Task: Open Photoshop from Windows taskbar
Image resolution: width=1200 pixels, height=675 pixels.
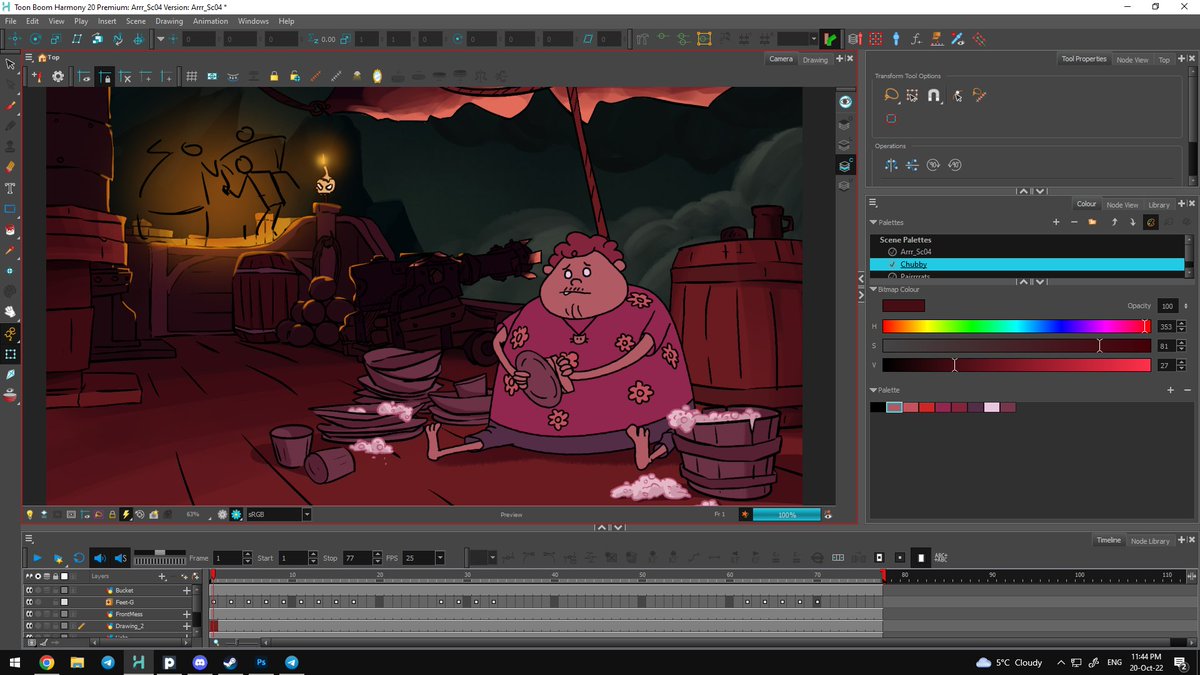Action: (x=261, y=662)
